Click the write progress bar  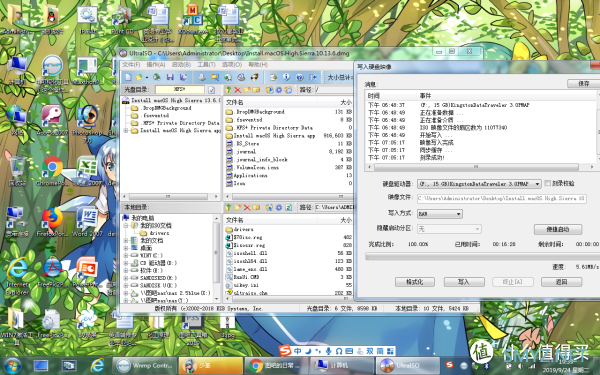[x=482, y=256]
